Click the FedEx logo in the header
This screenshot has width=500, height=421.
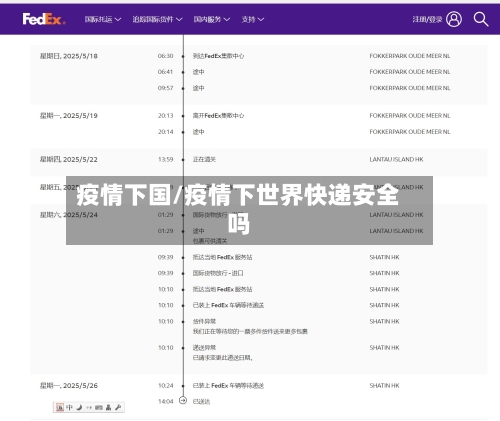[44, 19]
